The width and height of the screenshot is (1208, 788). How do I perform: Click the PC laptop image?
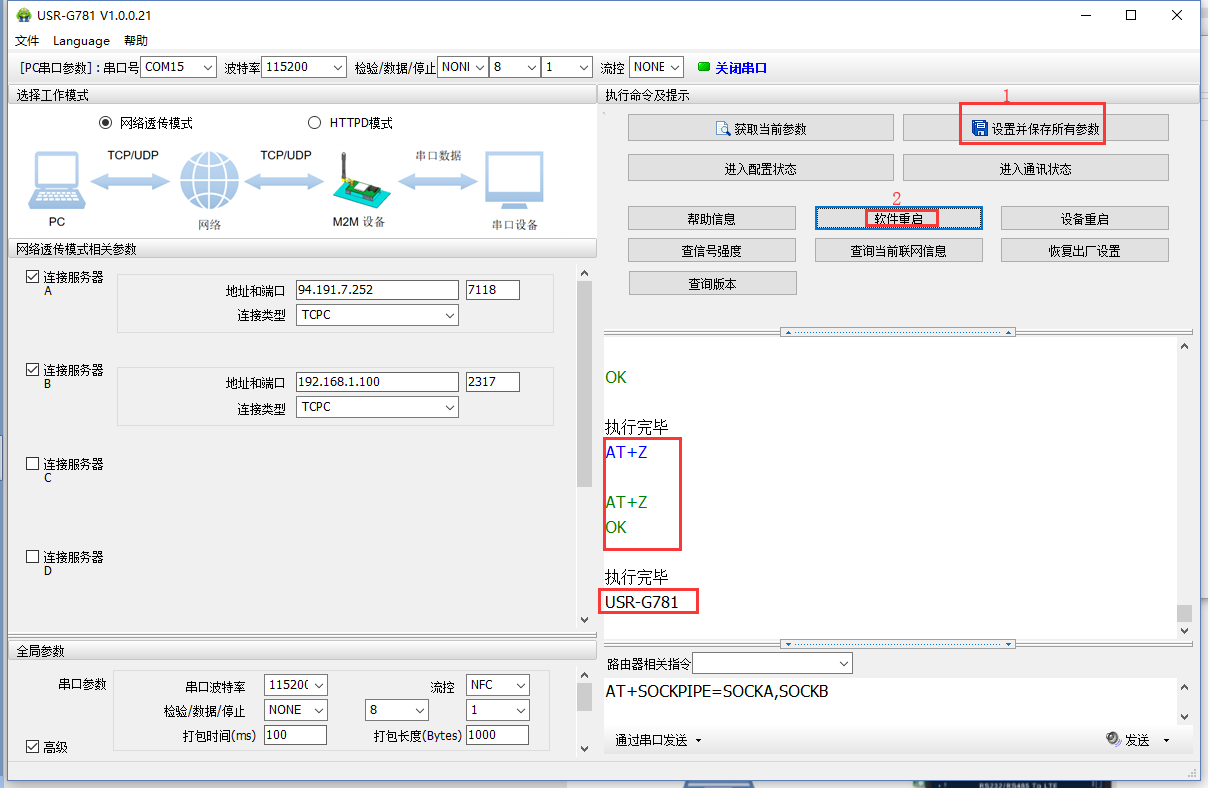pos(56,182)
